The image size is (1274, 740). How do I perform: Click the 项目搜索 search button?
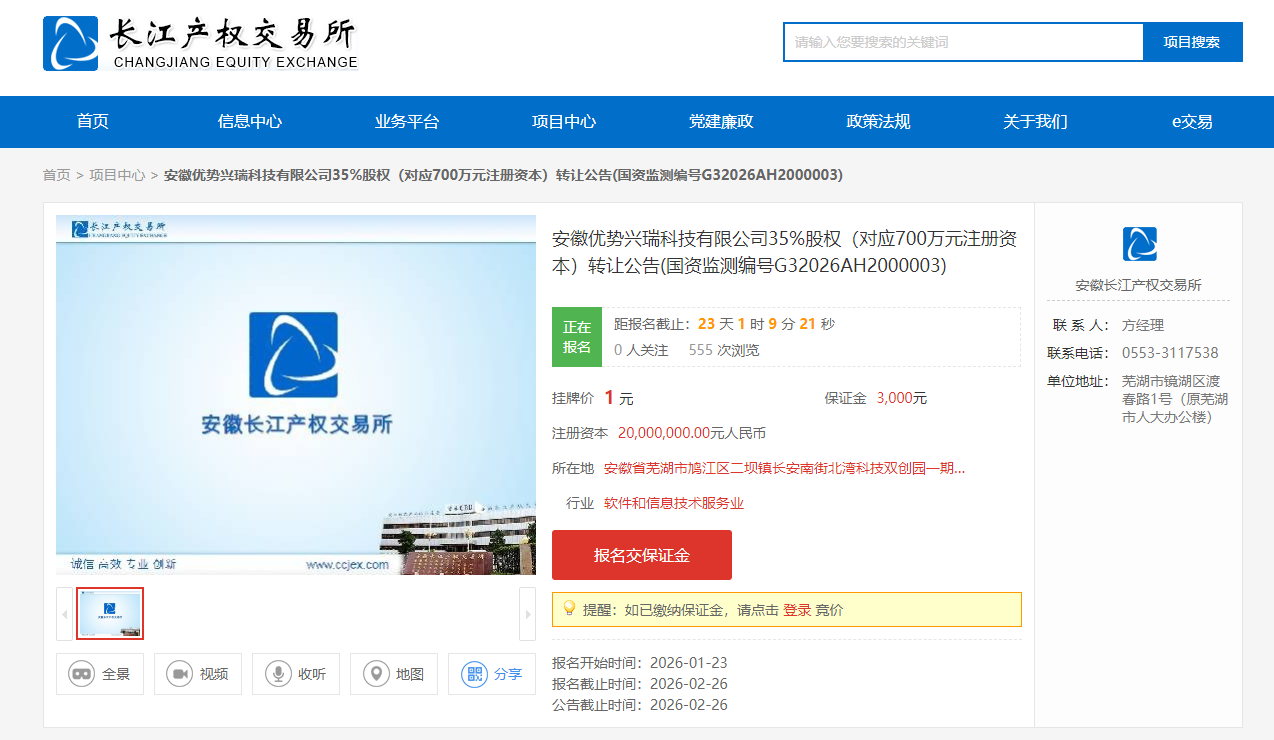click(x=1192, y=42)
